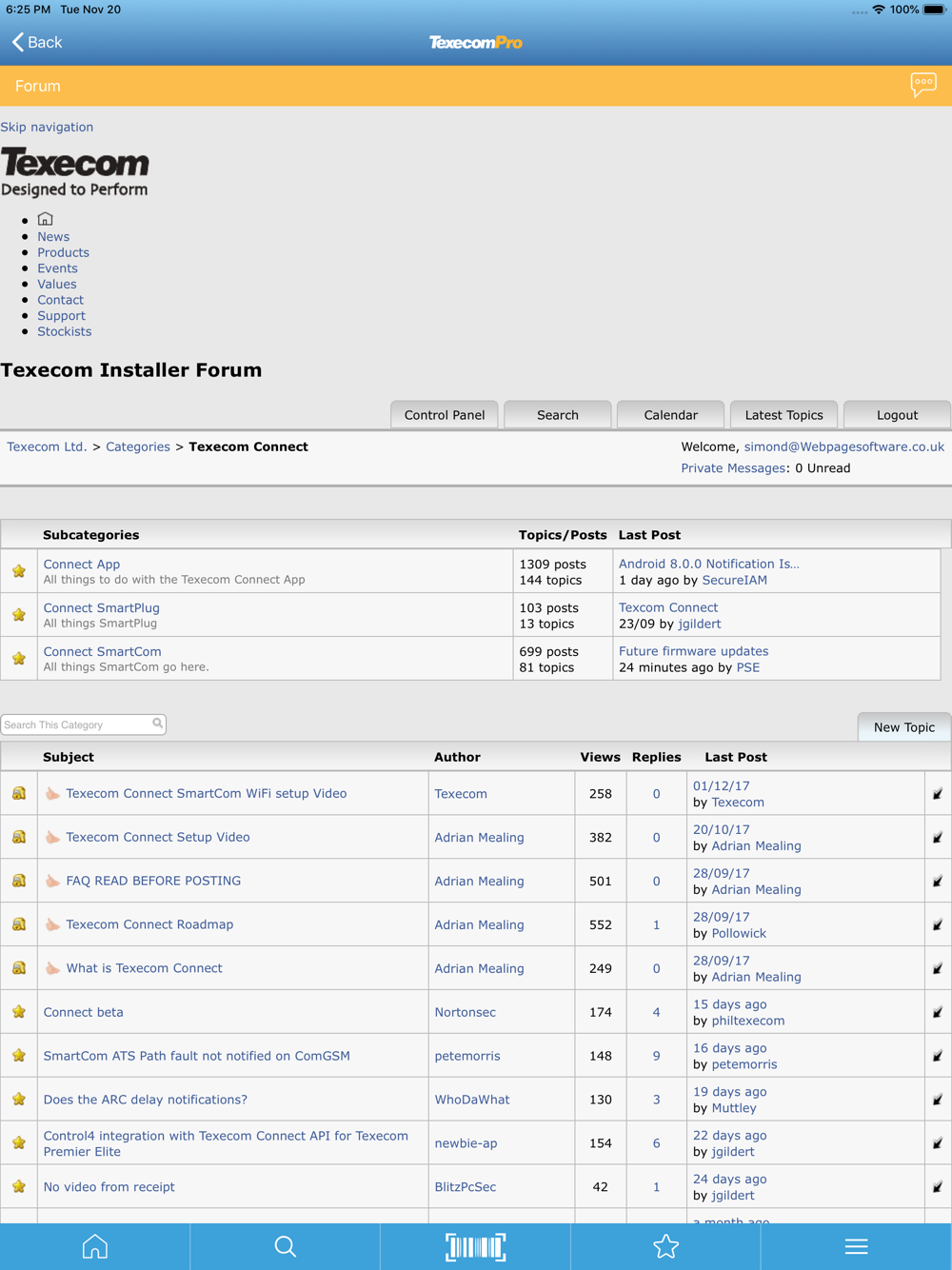The height and width of the screenshot is (1270, 952).
Task: Click the Logout button
Action: [x=897, y=415]
